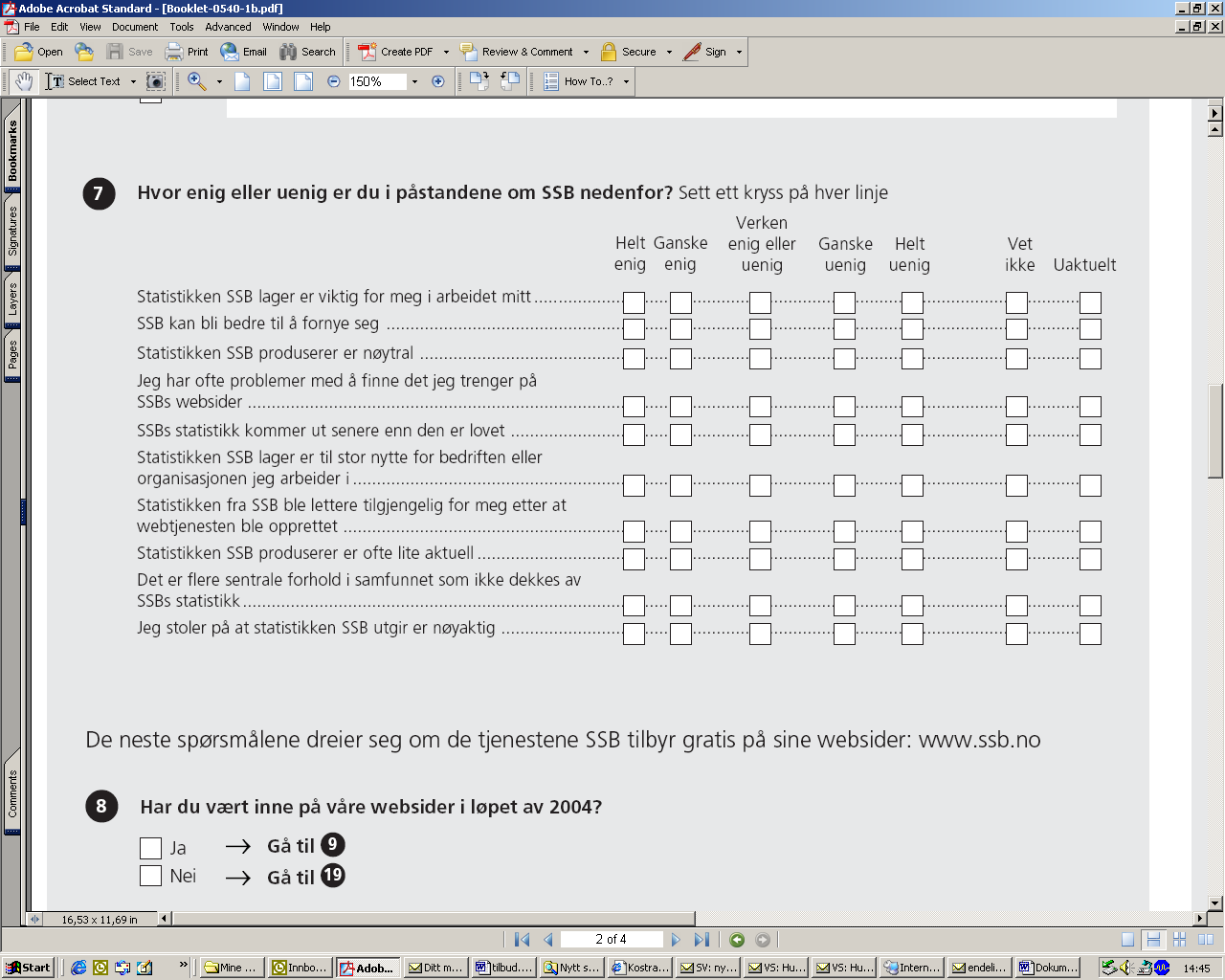Activate the Select Text tool

point(84,81)
